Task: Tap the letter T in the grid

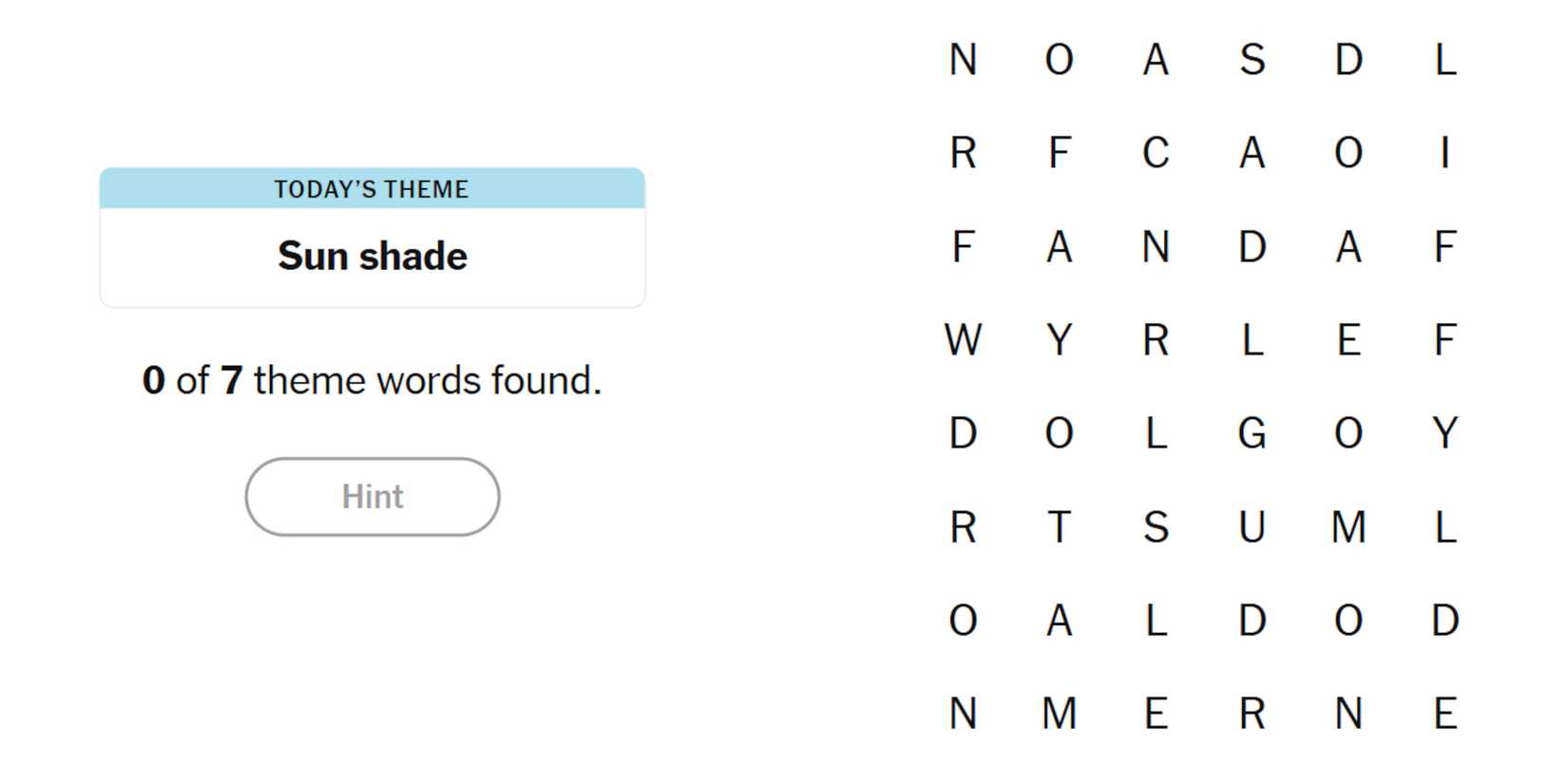Action: coord(1060,527)
